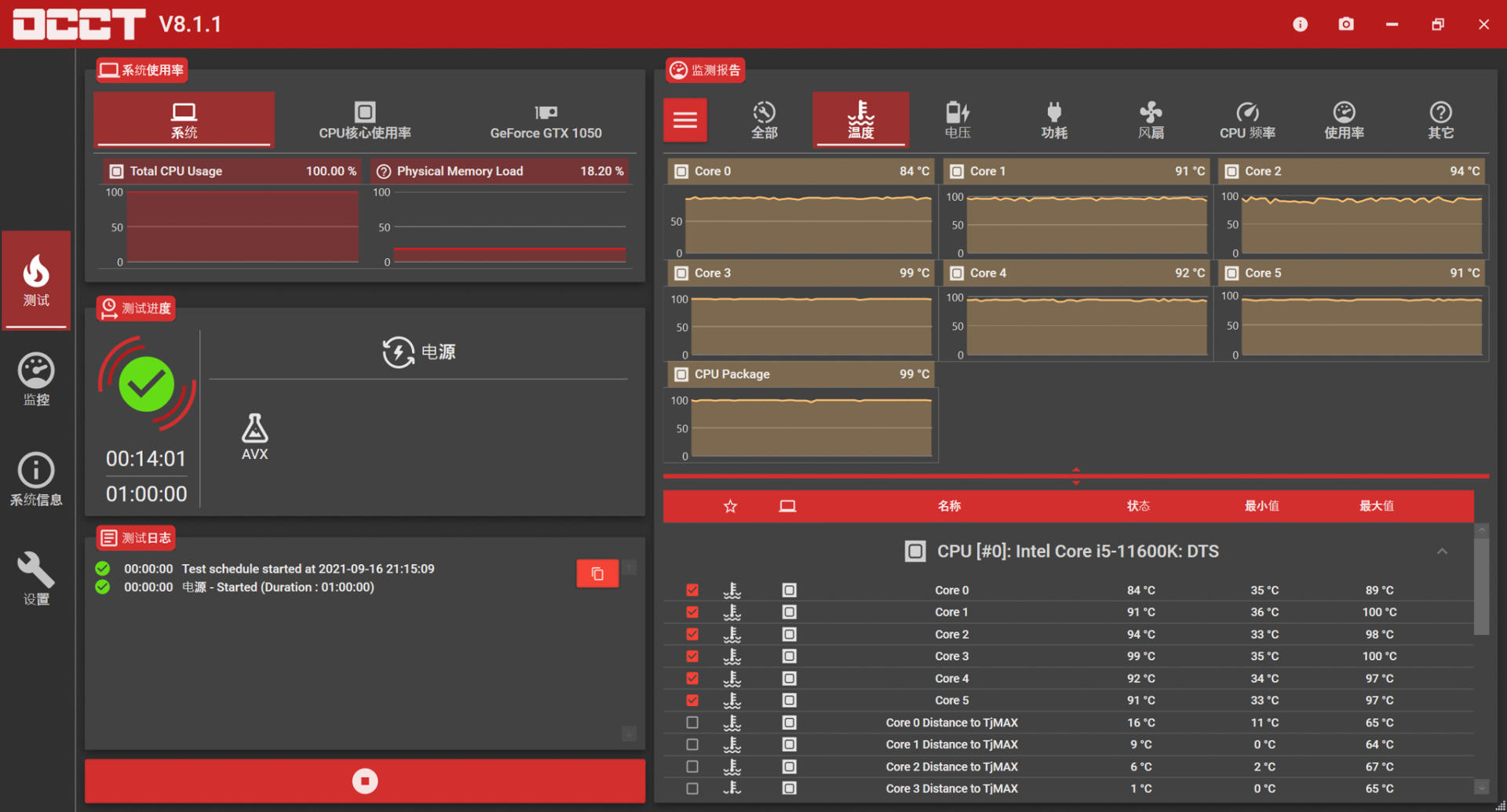Check the Core 3 Distance to TjMAX checkbox

coord(692,788)
